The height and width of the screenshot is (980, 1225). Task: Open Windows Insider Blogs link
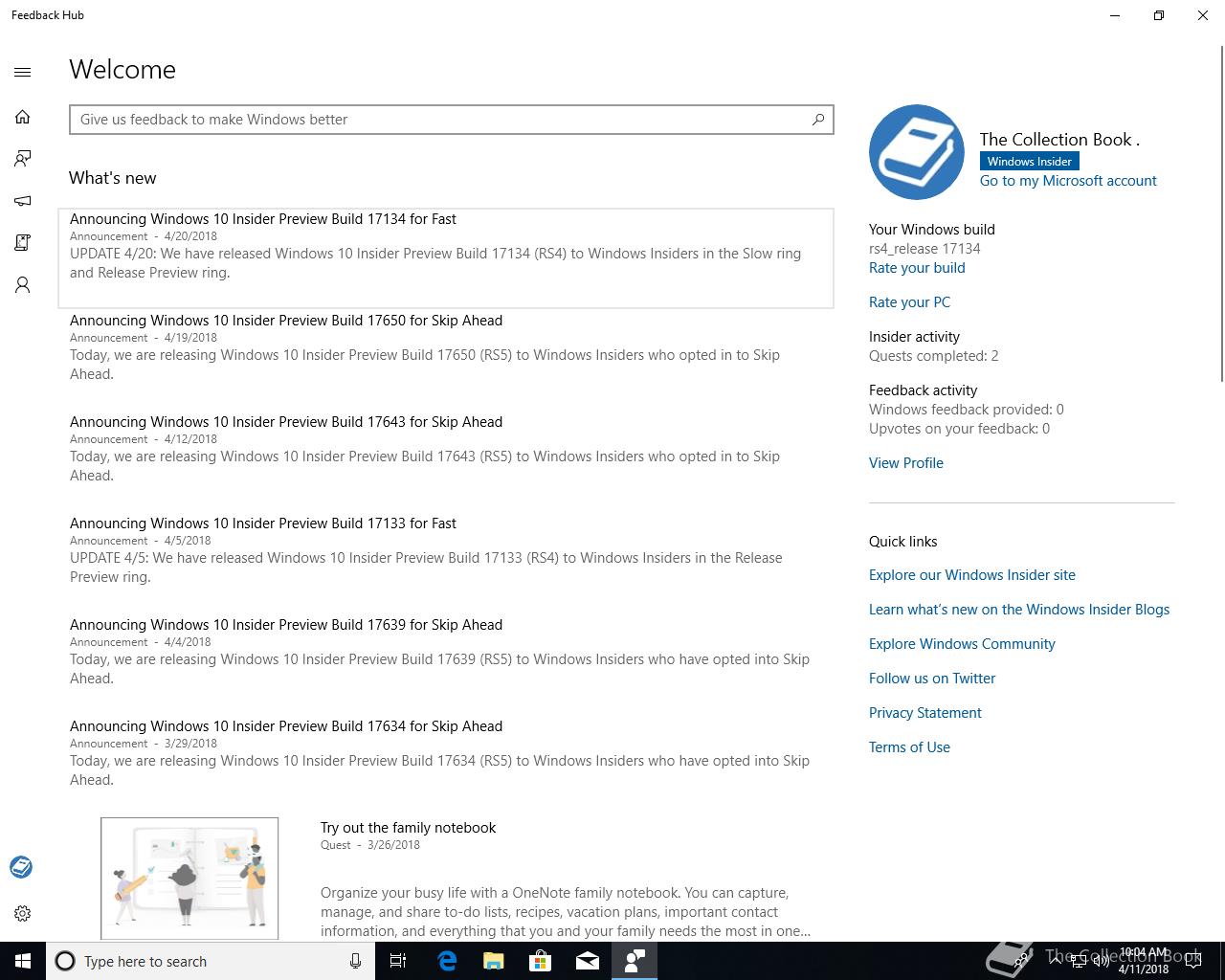[x=1019, y=610]
